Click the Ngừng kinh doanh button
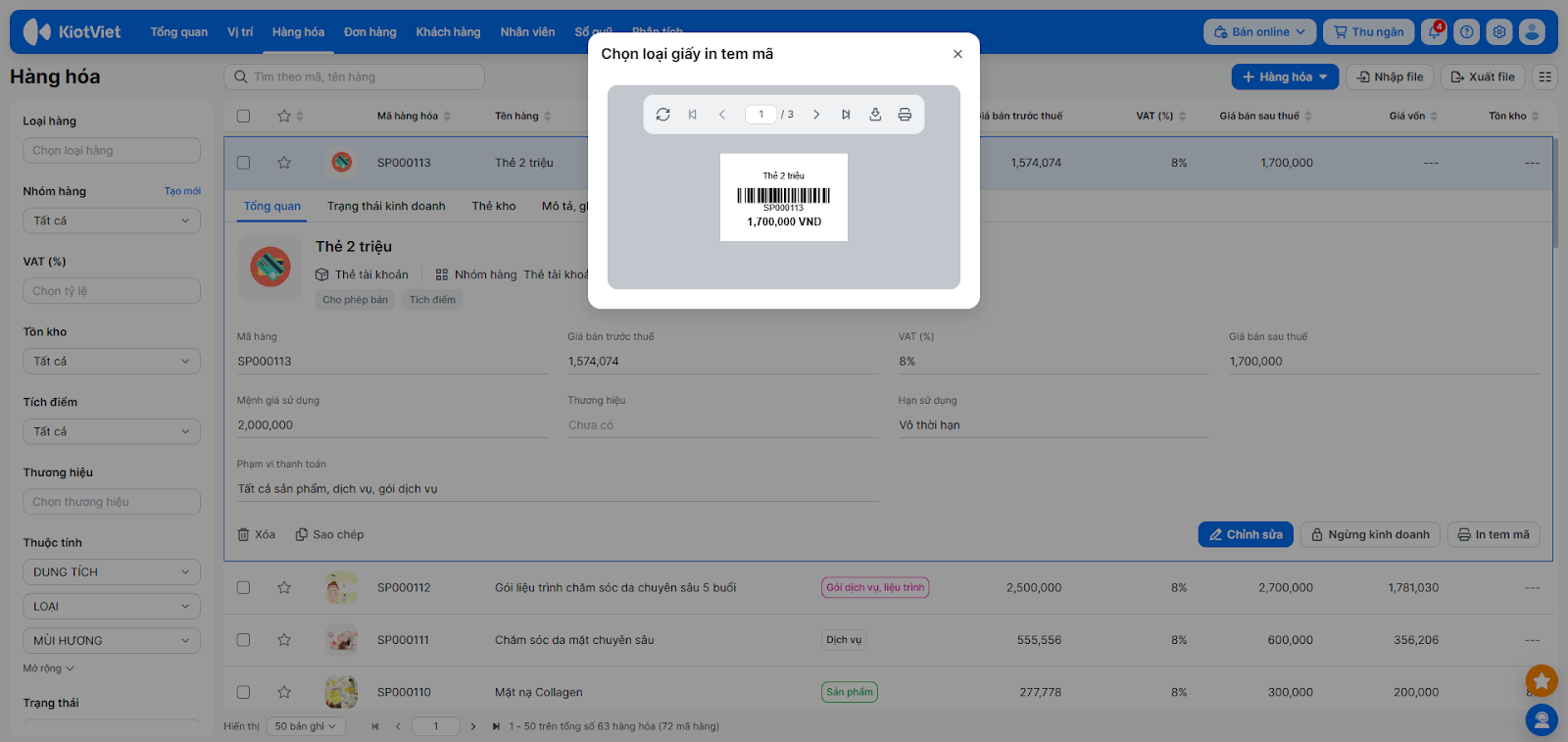 [1370, 534]
